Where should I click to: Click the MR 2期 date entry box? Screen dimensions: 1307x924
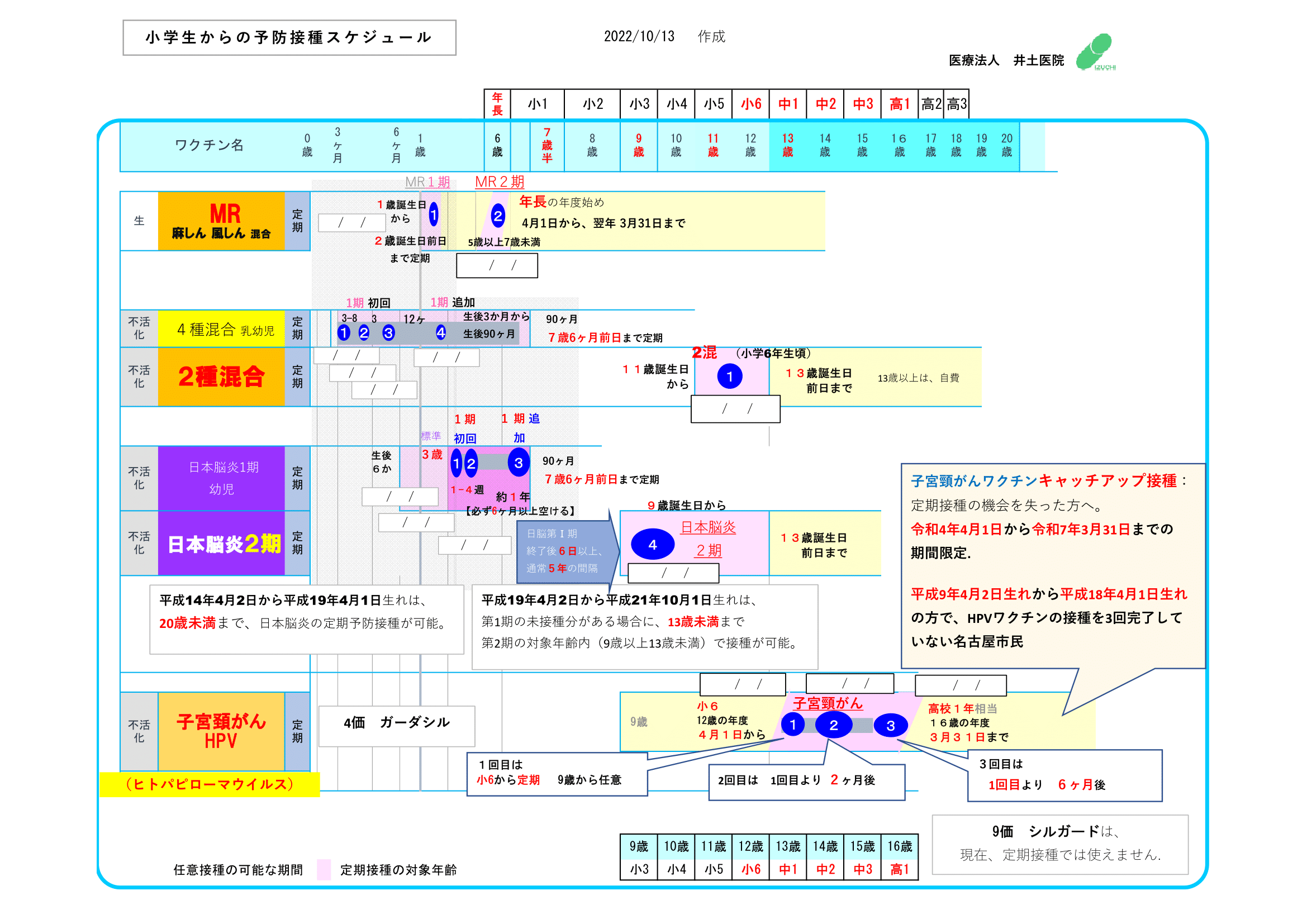point(497,266)
